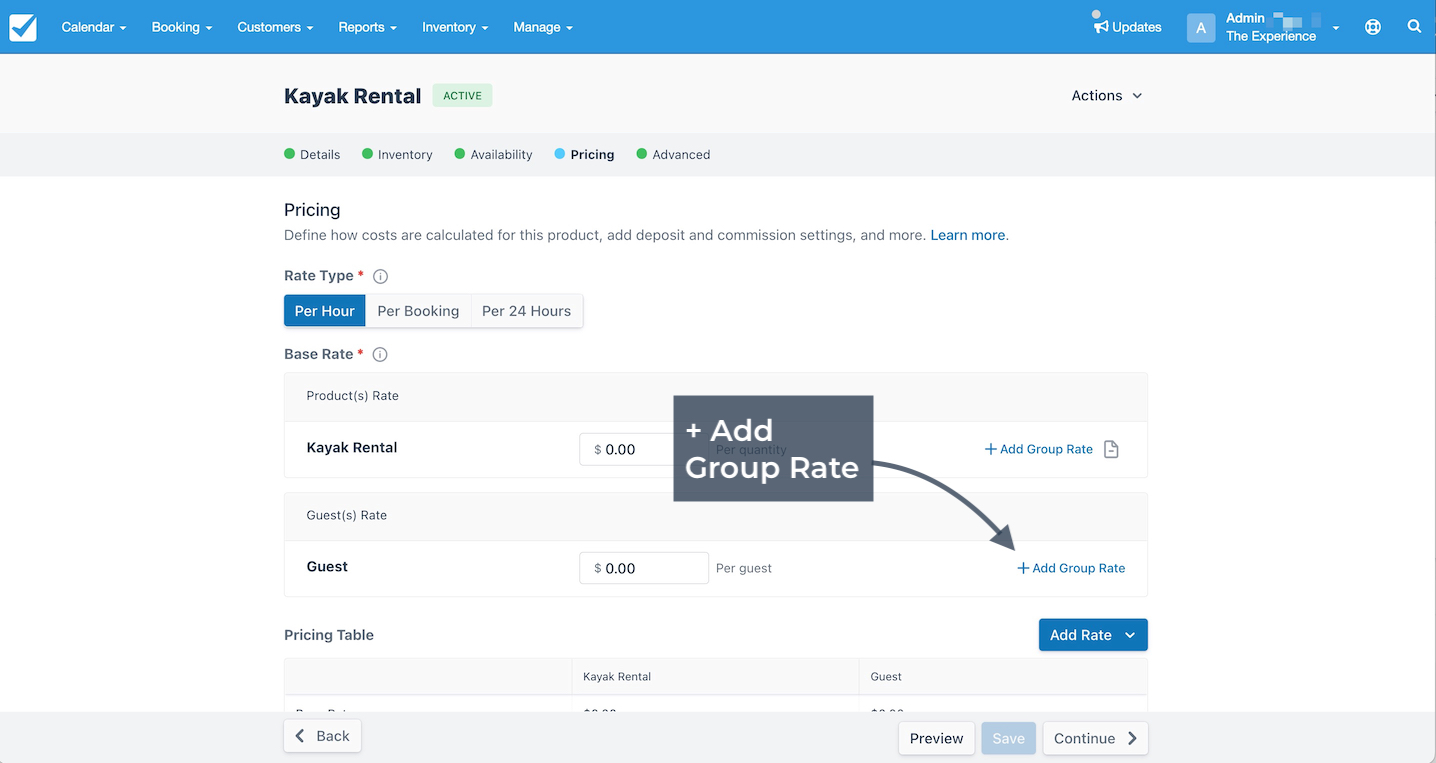Image resolution: width=1436 pixels, height=763 pixels.
Task: Click the Guest column header in Pricing Table
Action: click(886, 677)
